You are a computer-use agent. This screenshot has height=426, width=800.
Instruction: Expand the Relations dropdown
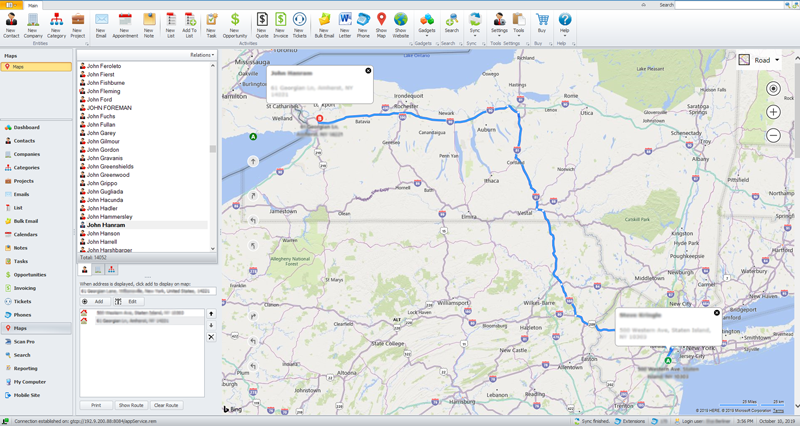tap(201, 55)
